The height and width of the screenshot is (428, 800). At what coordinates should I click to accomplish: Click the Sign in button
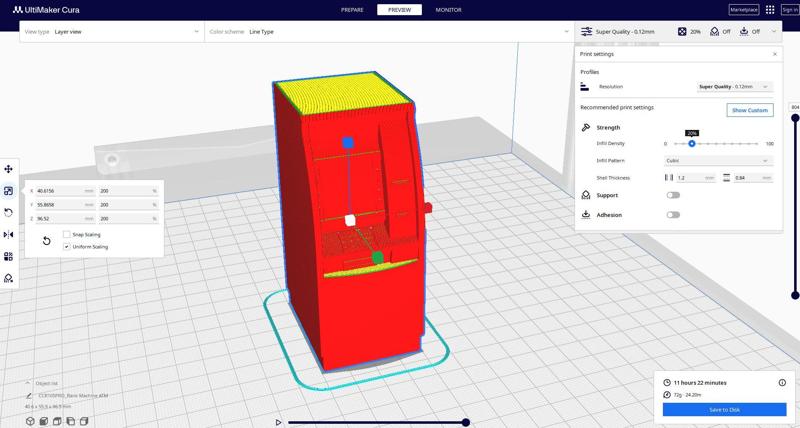790,10
